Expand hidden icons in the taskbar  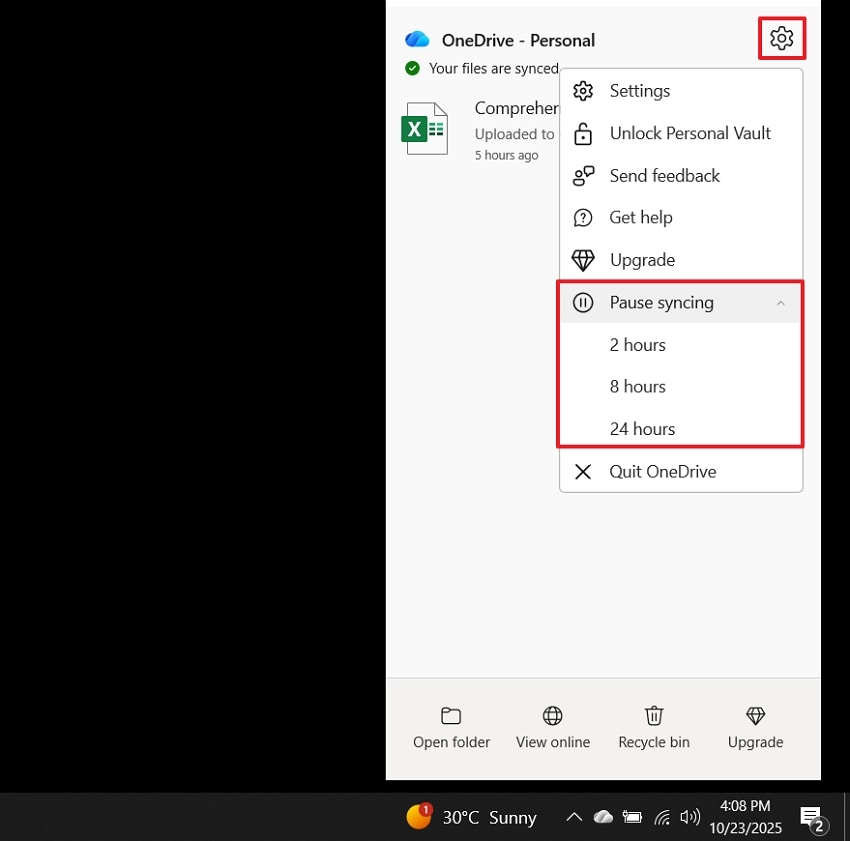point(573,817)
